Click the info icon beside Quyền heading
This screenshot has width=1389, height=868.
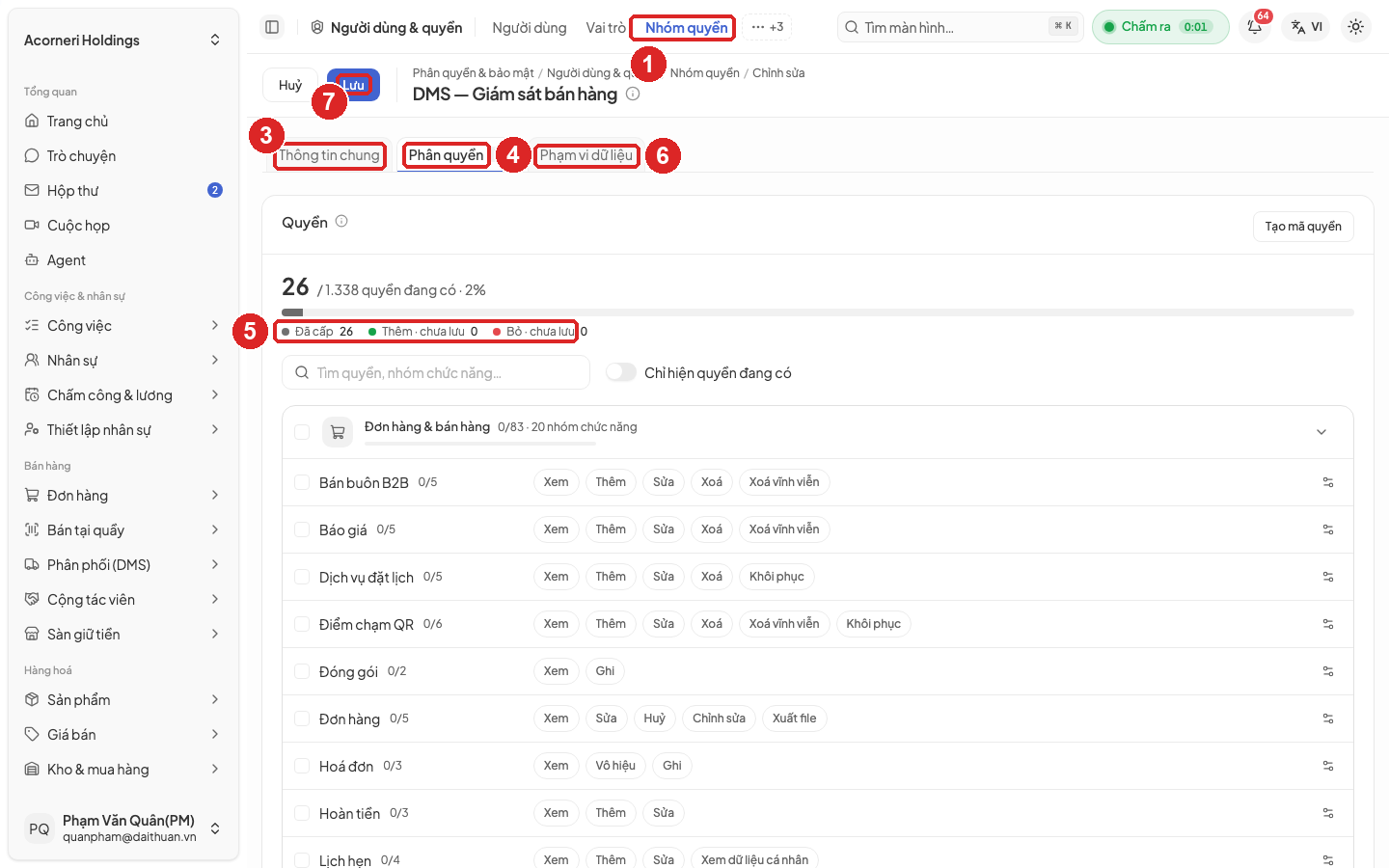[x=341, y=222]
